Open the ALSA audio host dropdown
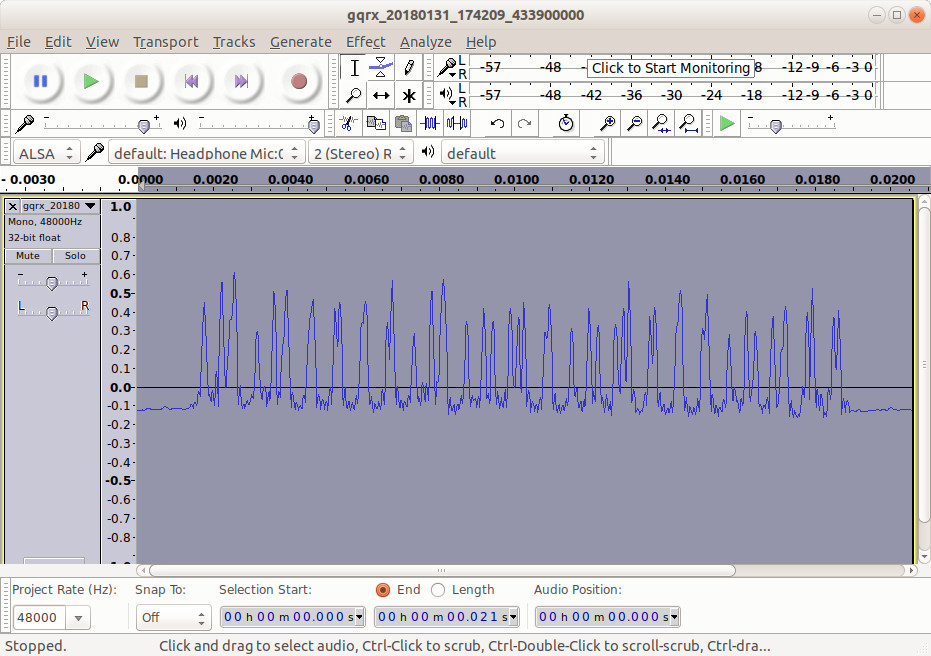931x656 pixels. tap(46, 153)
